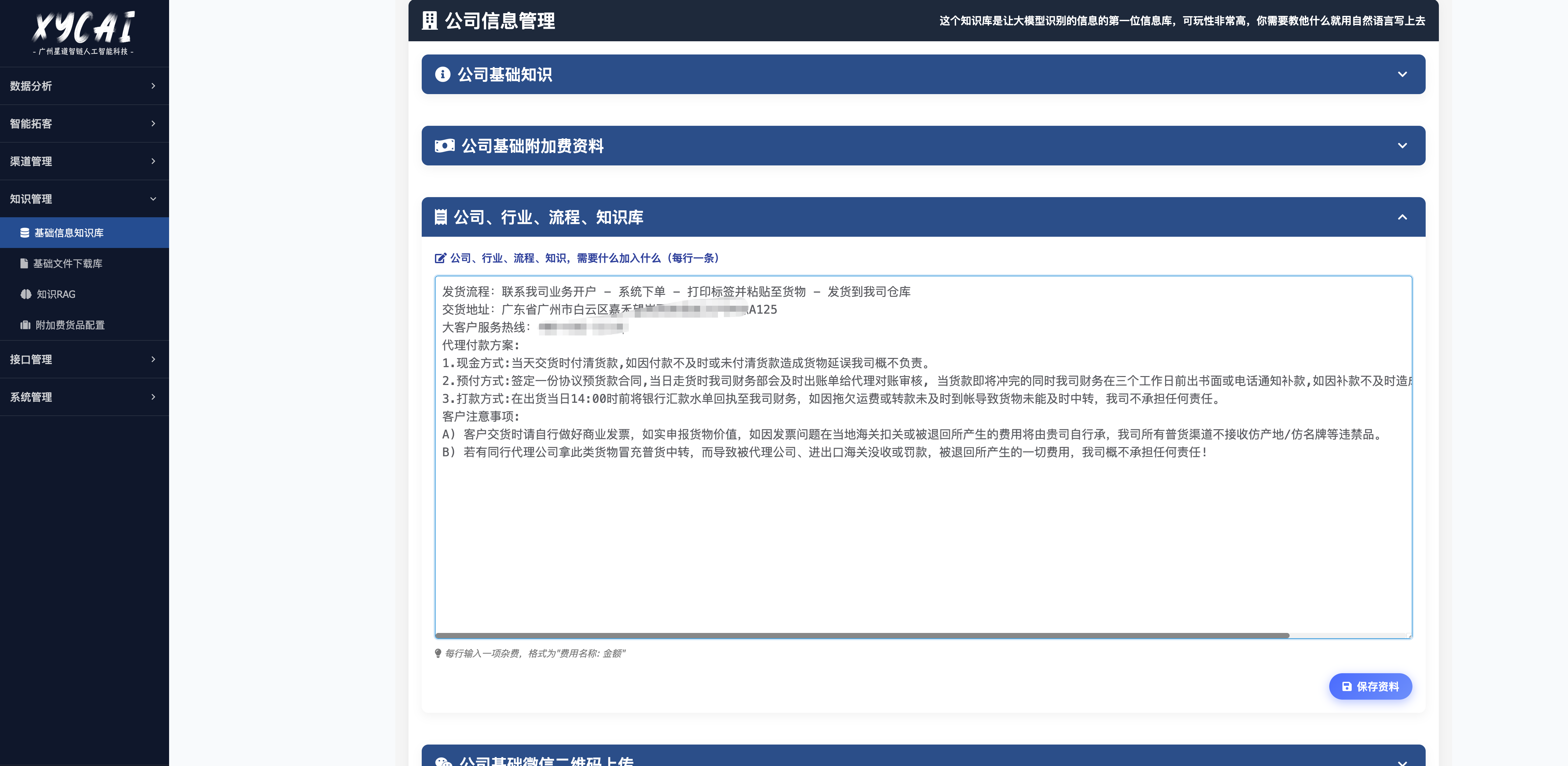The height and width of the screenshot is (766, 1568).
Task: Click inside the knowledge base textarea
Action: pyautogui.click(x=923, y=457)
